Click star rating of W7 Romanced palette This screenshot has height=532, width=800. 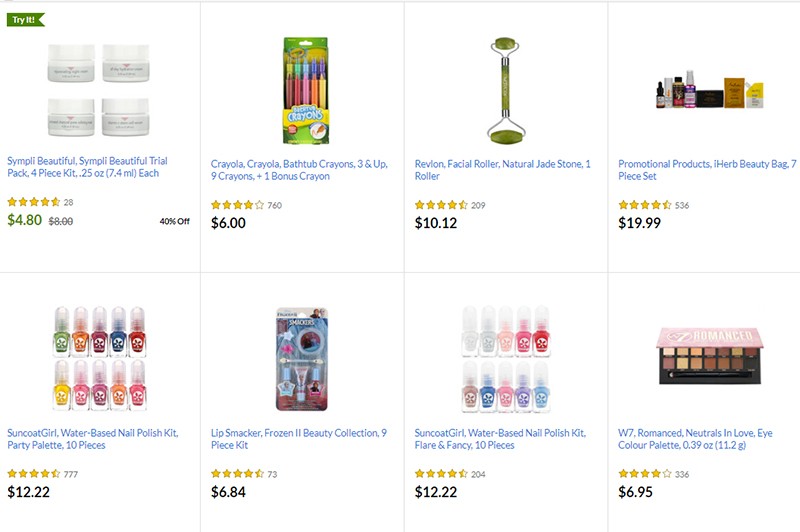click(645, 474)
